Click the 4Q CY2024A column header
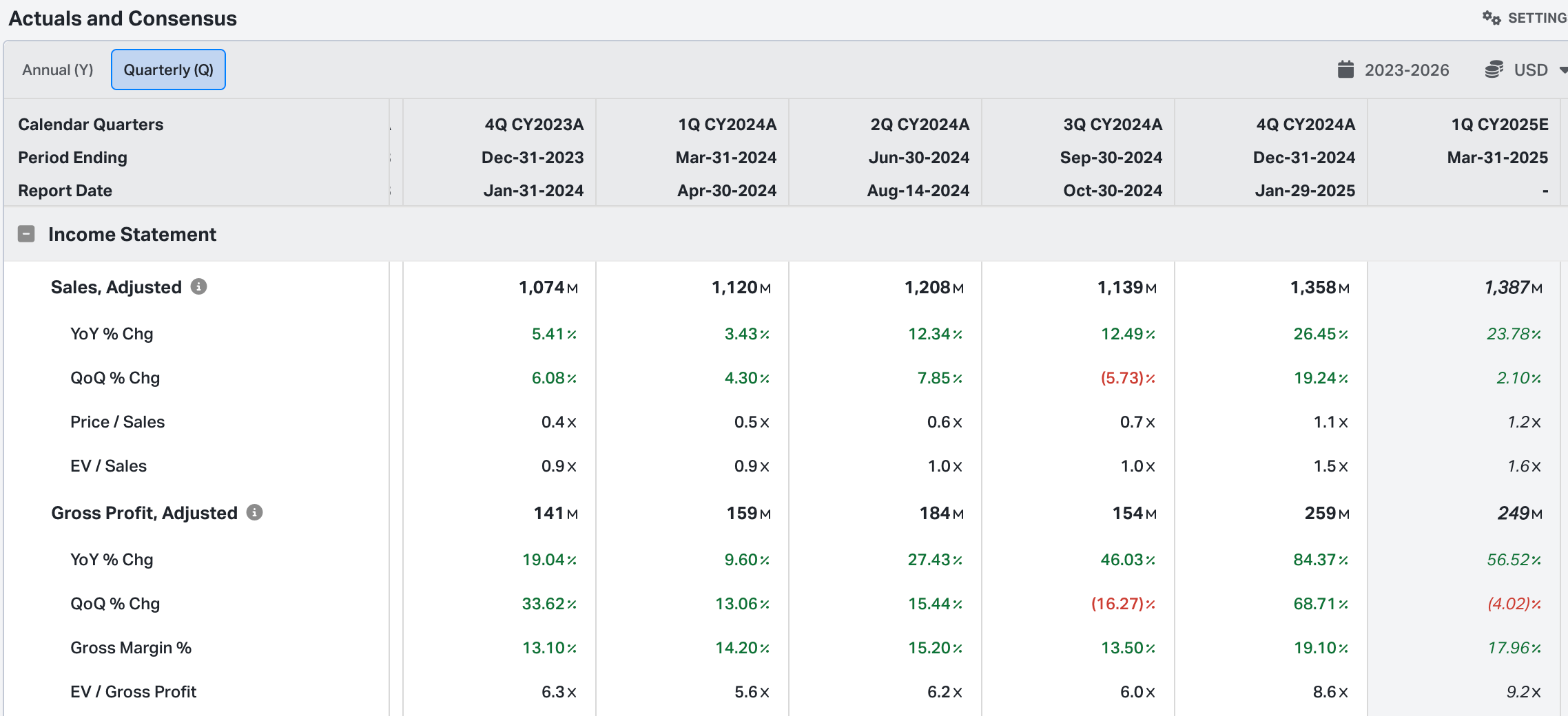The width and height of the screenshot is (1568, 716). (1306, 125)
